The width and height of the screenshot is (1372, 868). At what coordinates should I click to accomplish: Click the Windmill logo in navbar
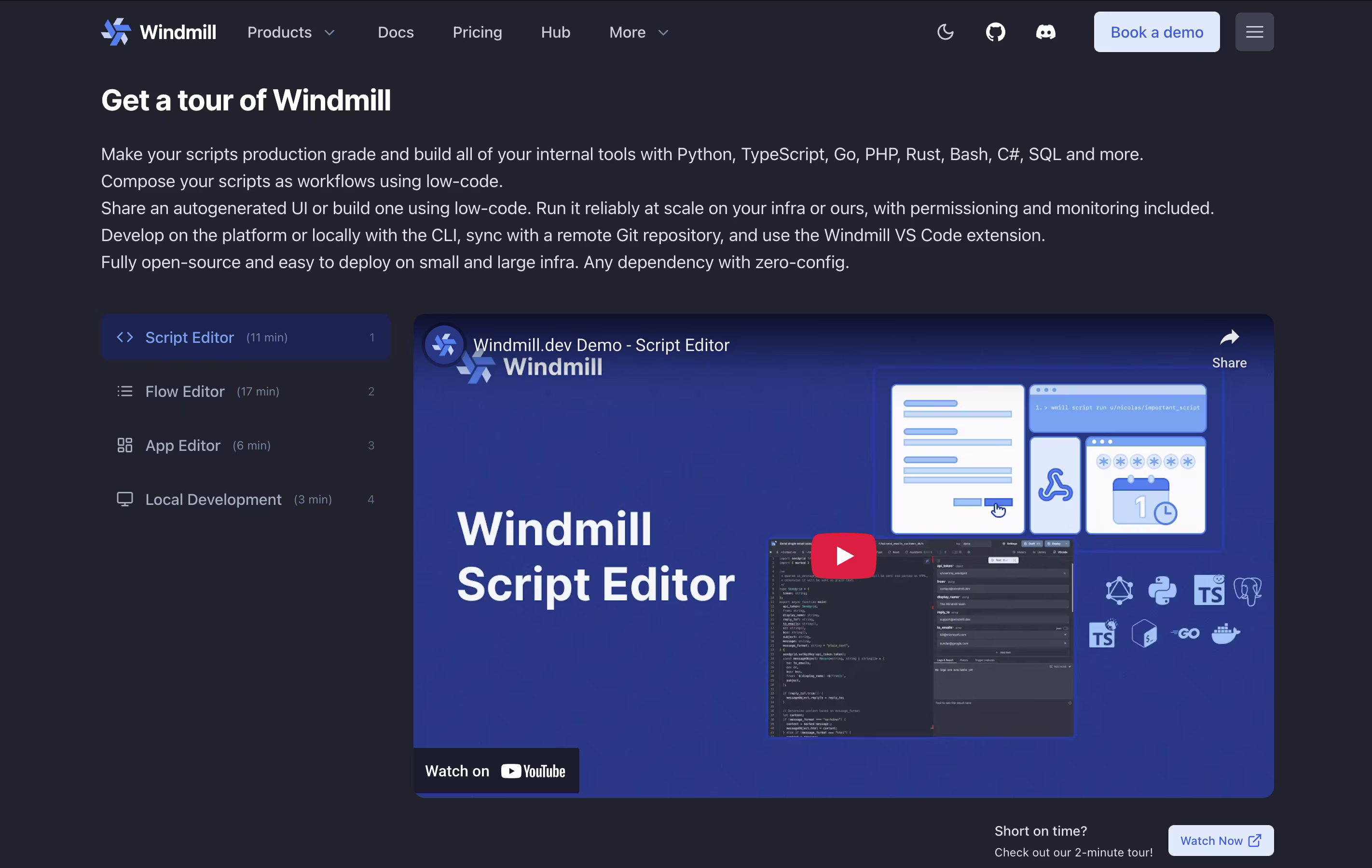pos(158,32)
